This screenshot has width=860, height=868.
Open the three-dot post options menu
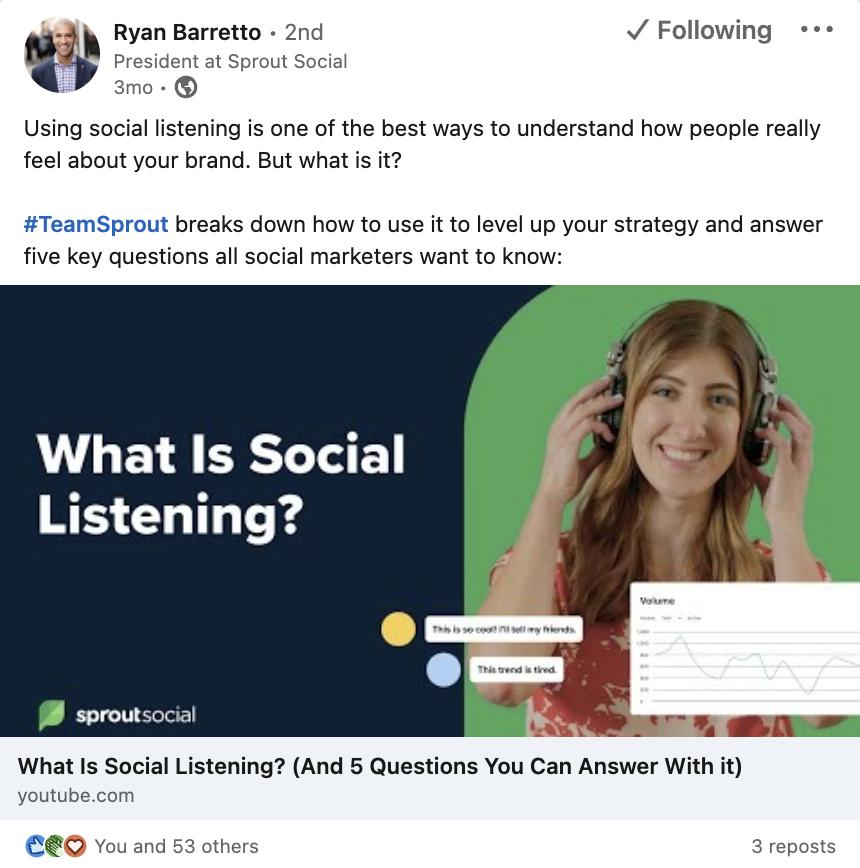tap(816, 31)
